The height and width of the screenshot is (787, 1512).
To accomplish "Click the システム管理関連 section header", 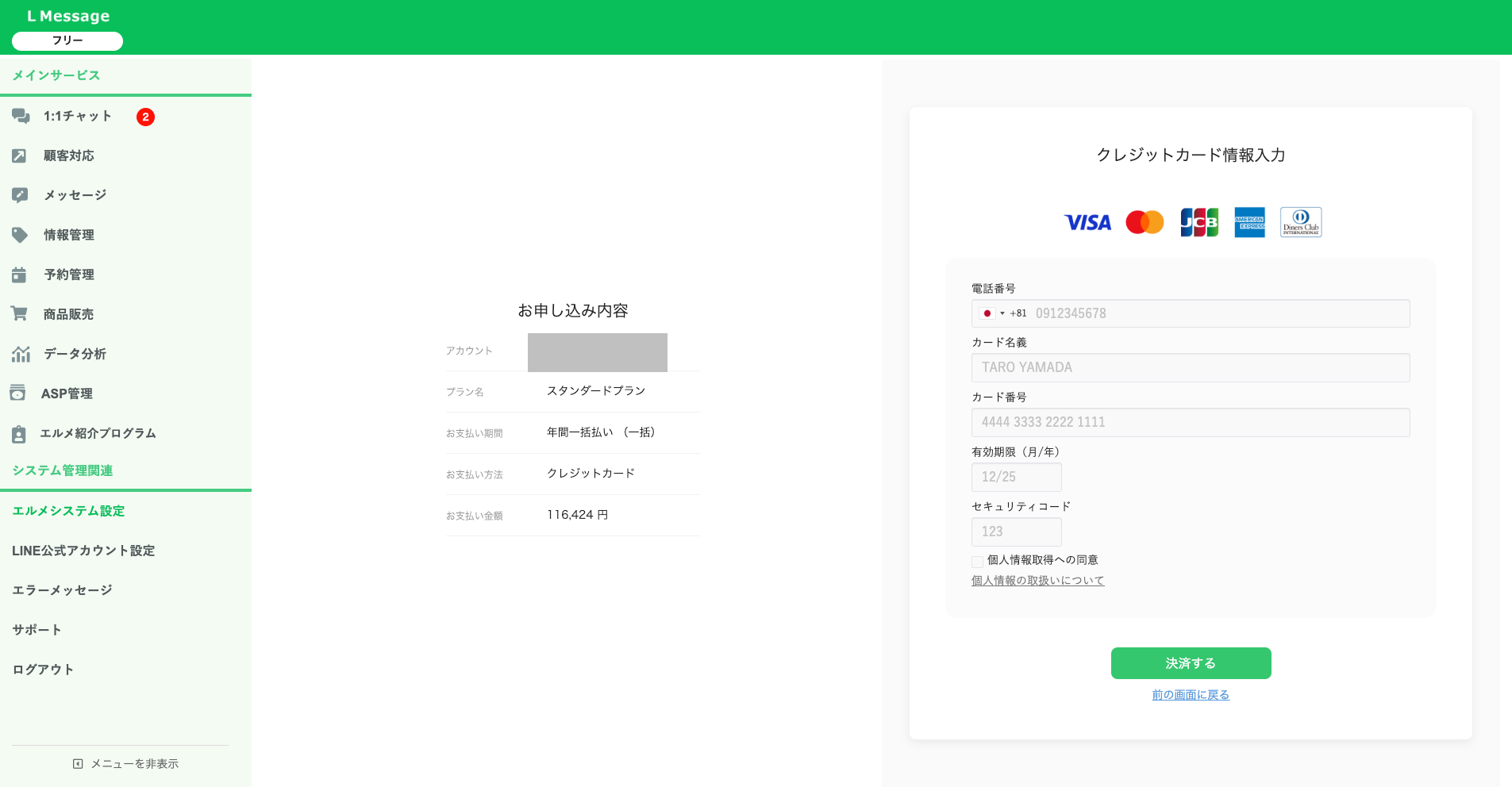I will click(x=63, y=470).
